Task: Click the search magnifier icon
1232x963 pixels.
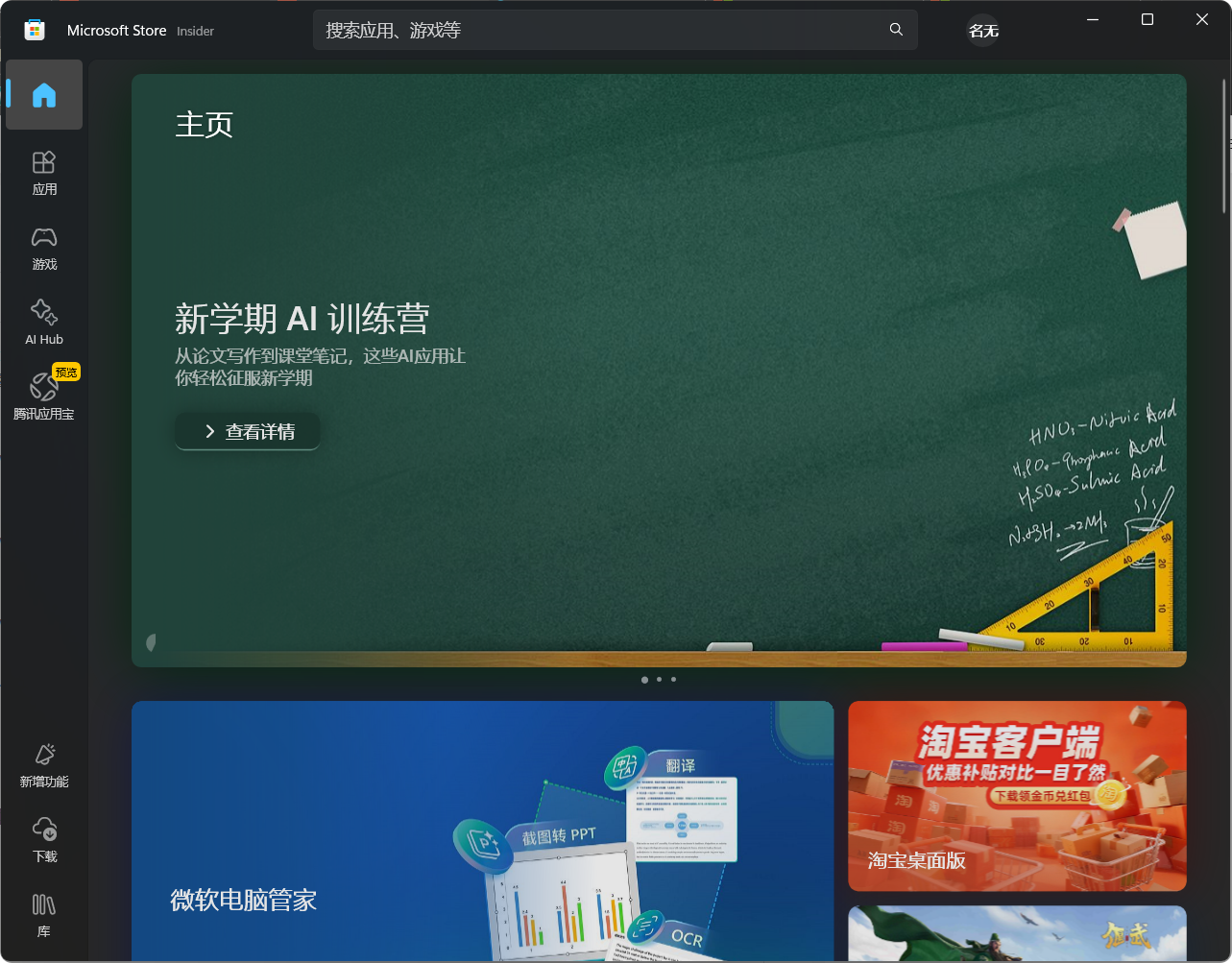Action: [896, 30]
